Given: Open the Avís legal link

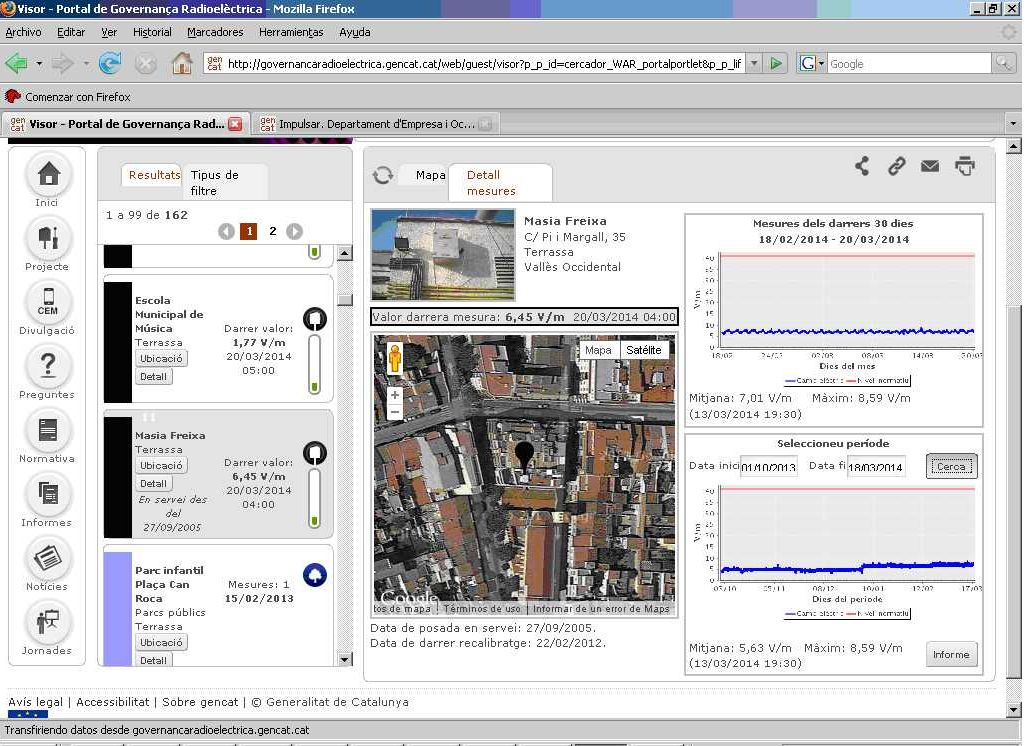Looking at the screenshot, I should (x=35, y=702).
